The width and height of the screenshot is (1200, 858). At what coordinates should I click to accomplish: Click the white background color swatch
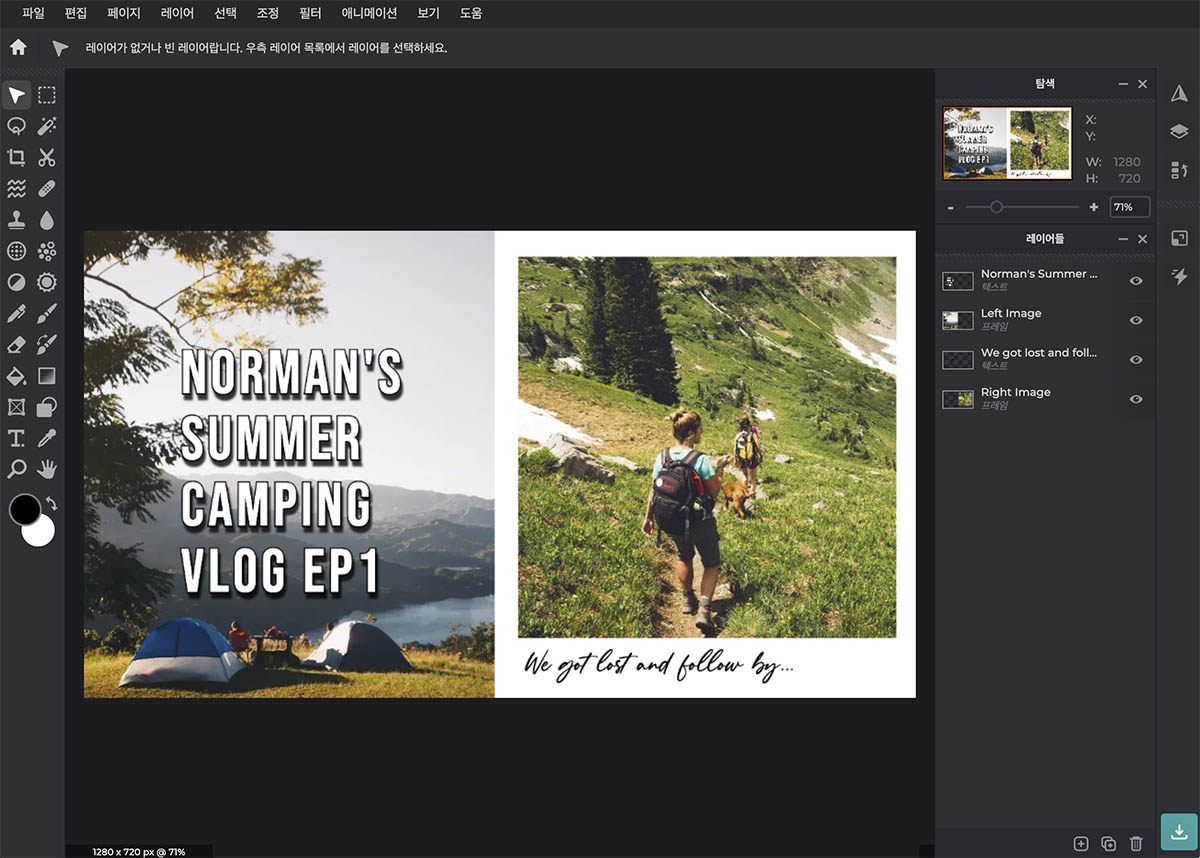(x=40, y=532)
